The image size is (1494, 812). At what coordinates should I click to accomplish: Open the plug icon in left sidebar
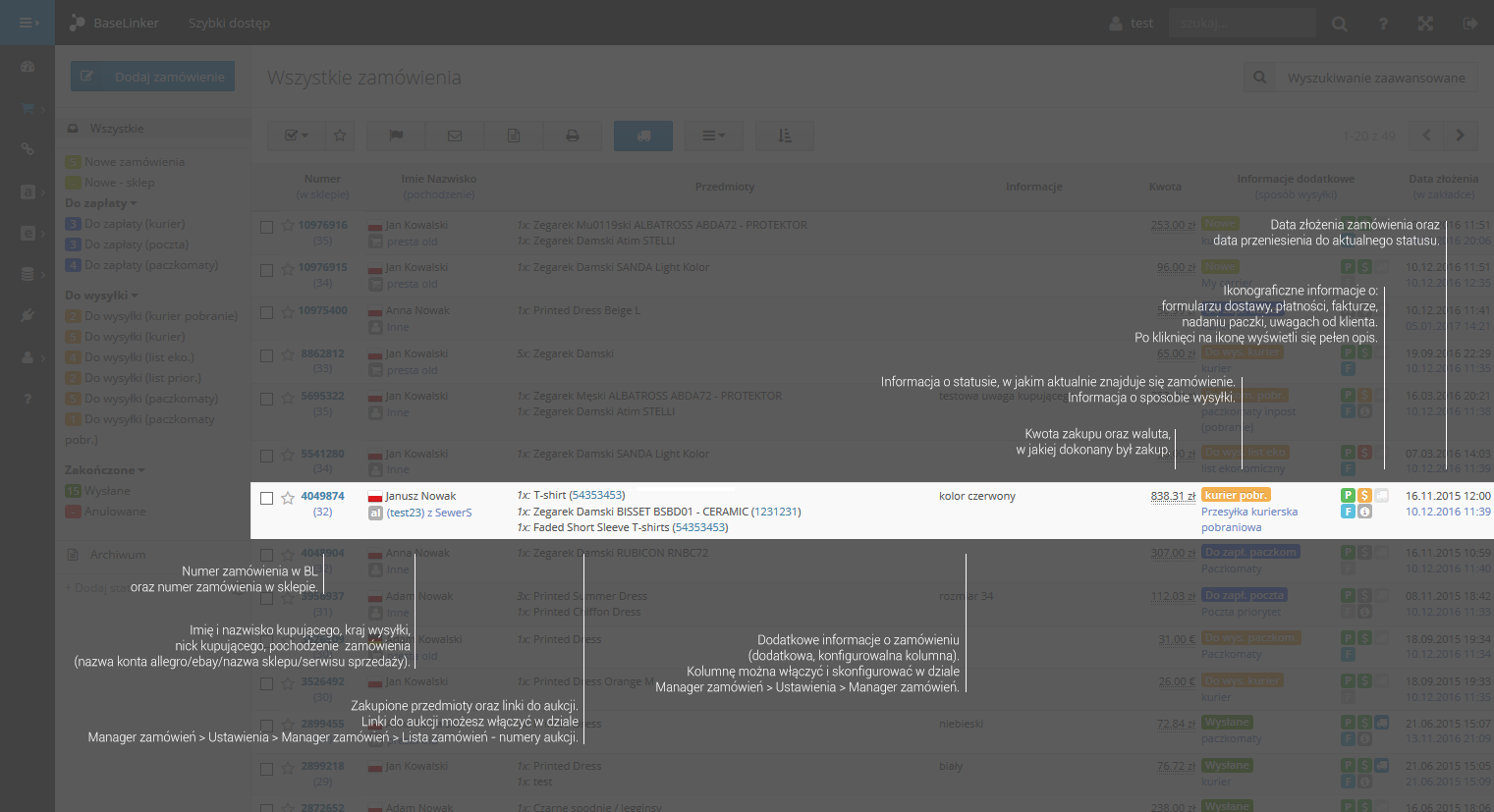click(x=28, y=315)
